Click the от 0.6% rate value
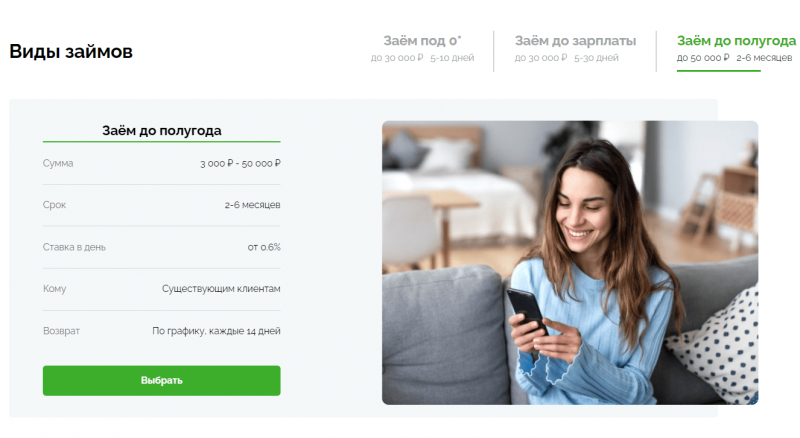The width and height of the screenshot is (800, 438). point(264,247)
